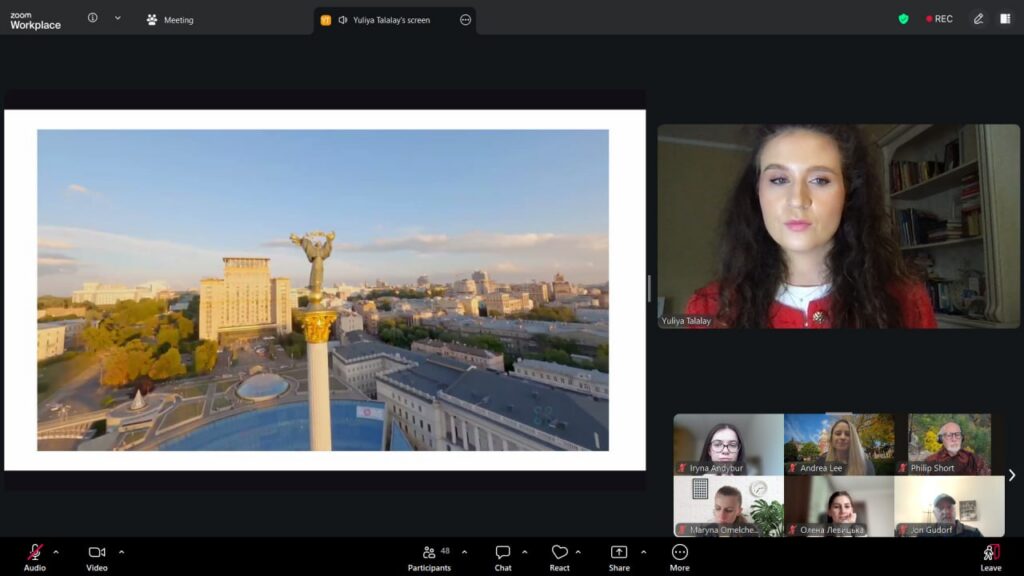Expand the audio settings arrow
The height and width of the screenshot is (576, 1024).
coord(56,552)
